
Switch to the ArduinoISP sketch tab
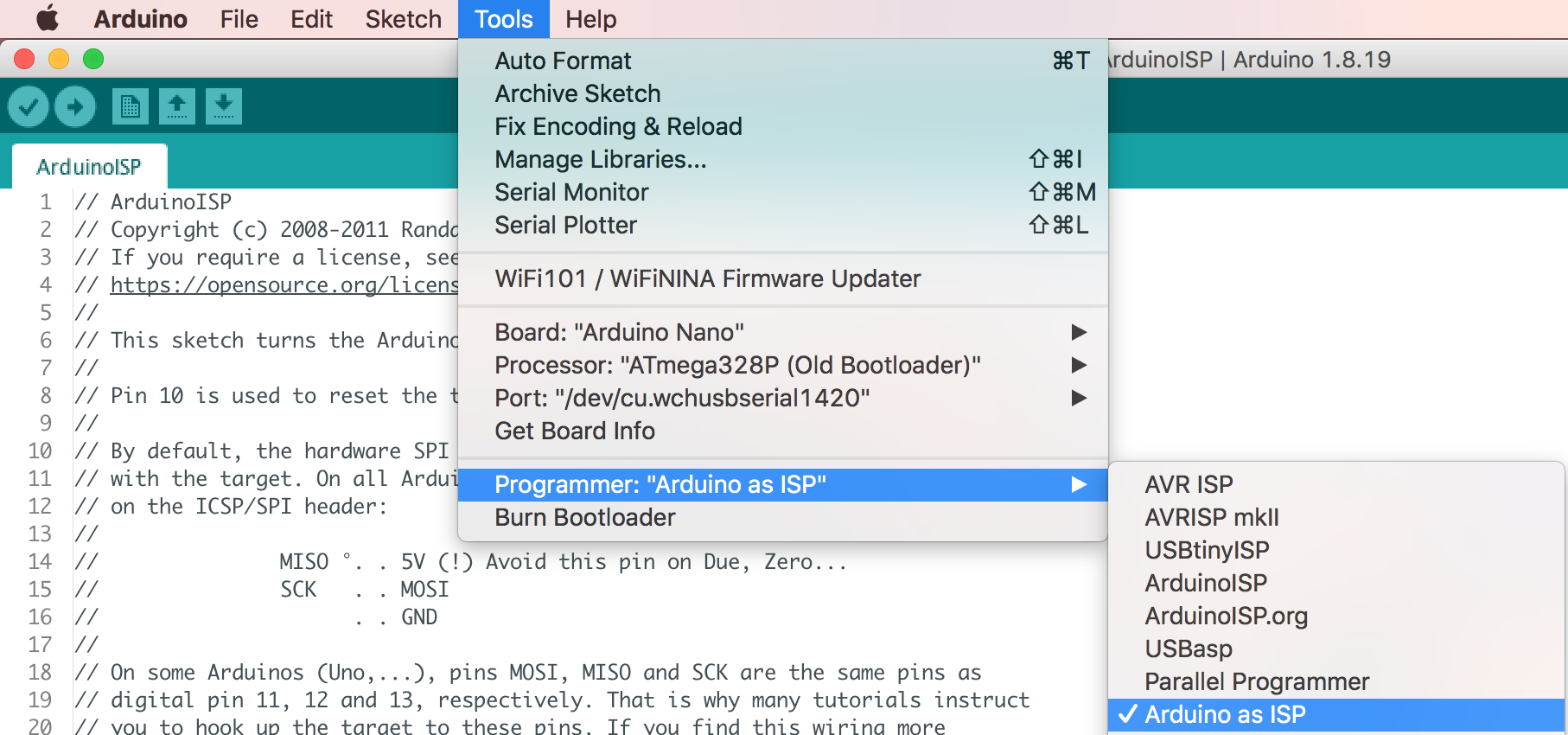[x=89, y=167]
